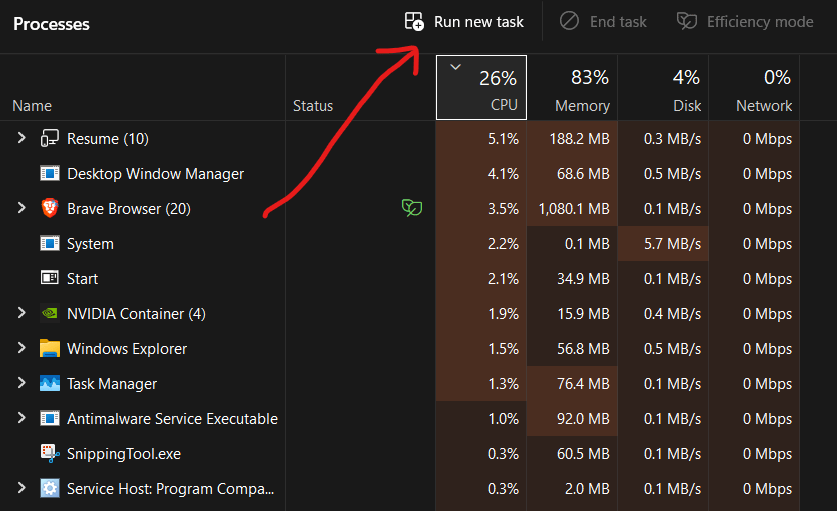Click the Desktop Window Manager icon

tap(50, 174)
